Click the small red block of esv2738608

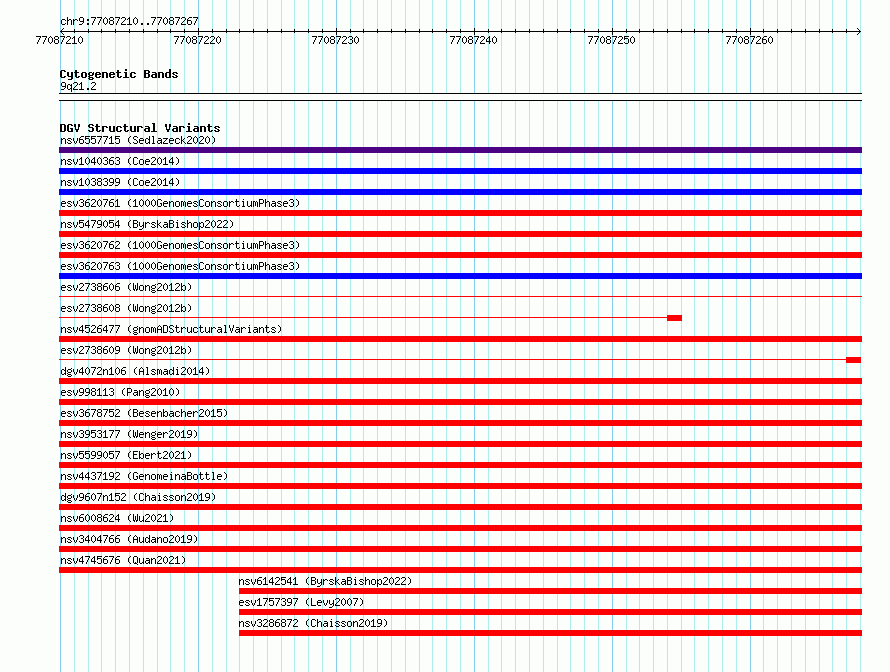[674, 318]
